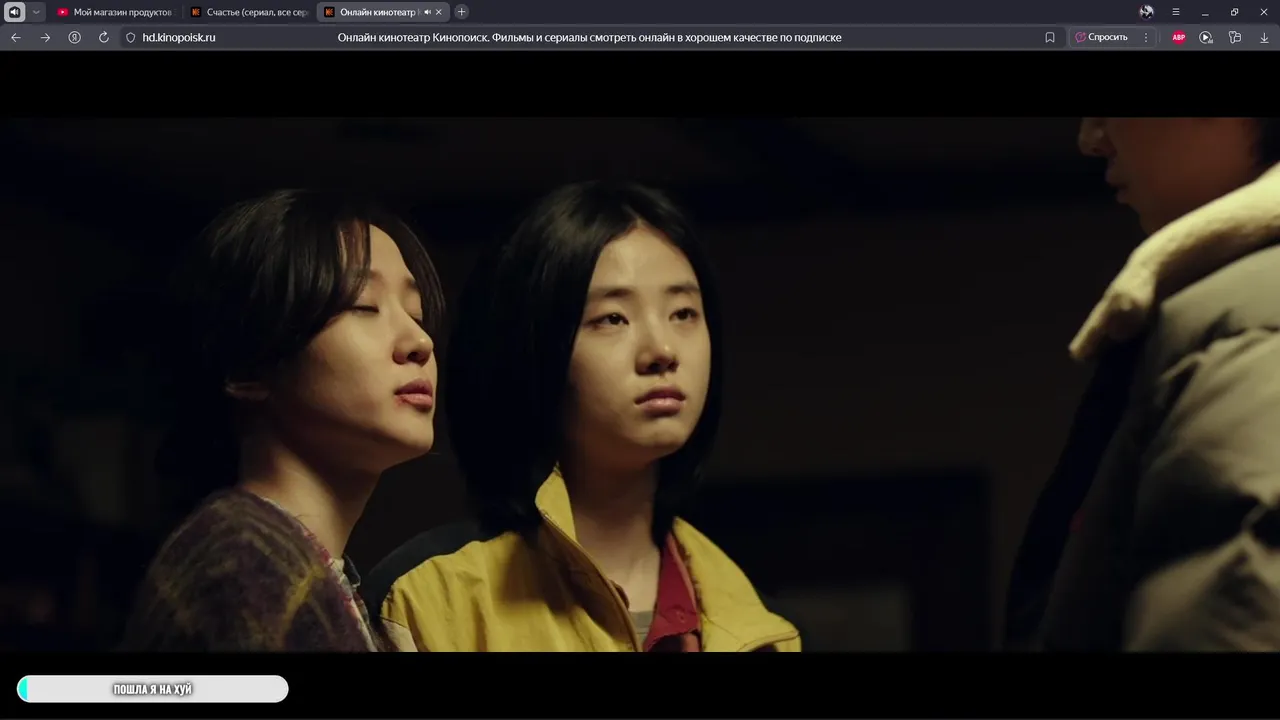Viewport: 1280px width, 720px height.
Task: Restore down the browser window
Action: pos(1235,12)
